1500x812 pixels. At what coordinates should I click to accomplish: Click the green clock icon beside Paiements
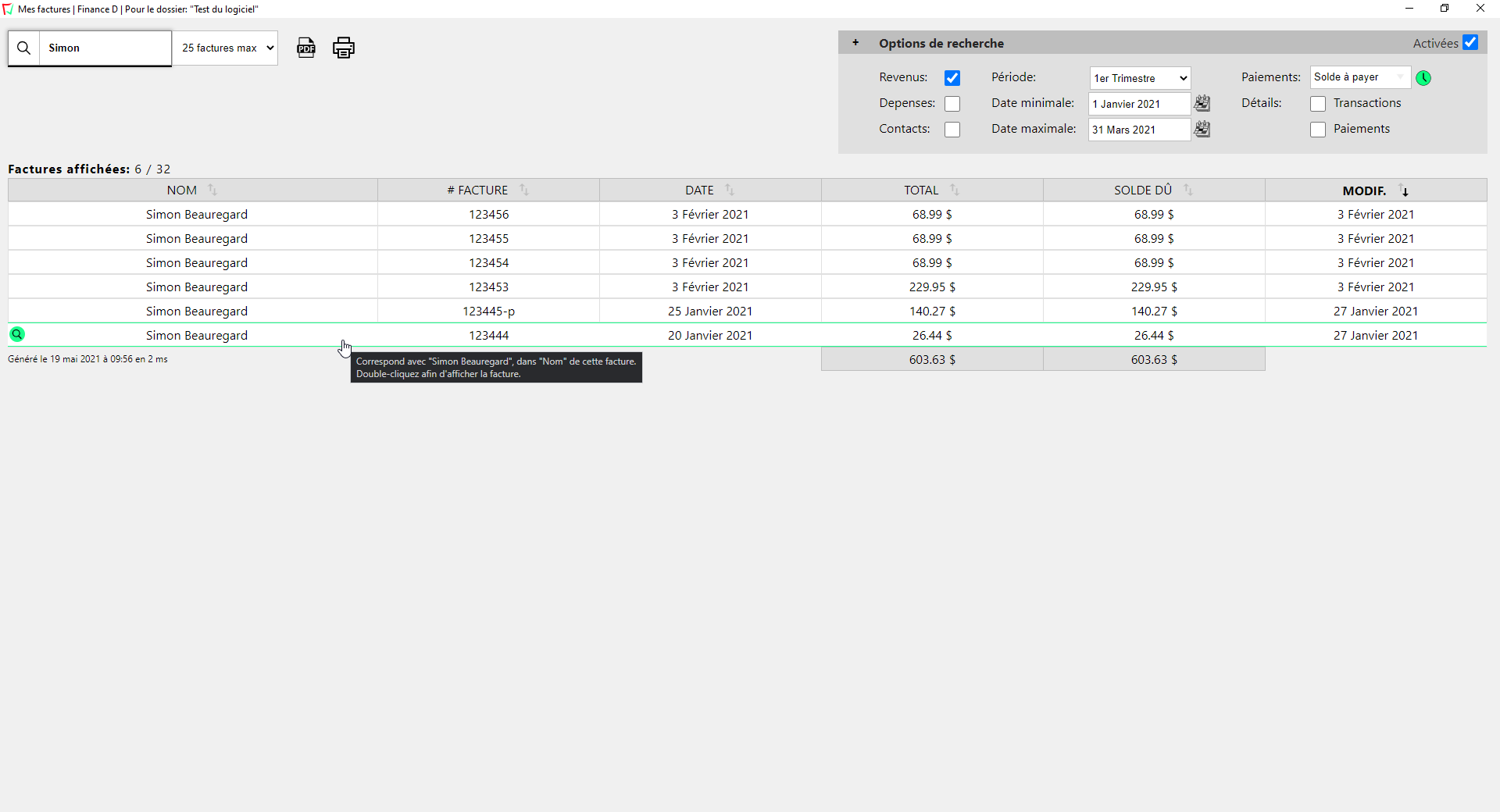tap(1423, 78)
